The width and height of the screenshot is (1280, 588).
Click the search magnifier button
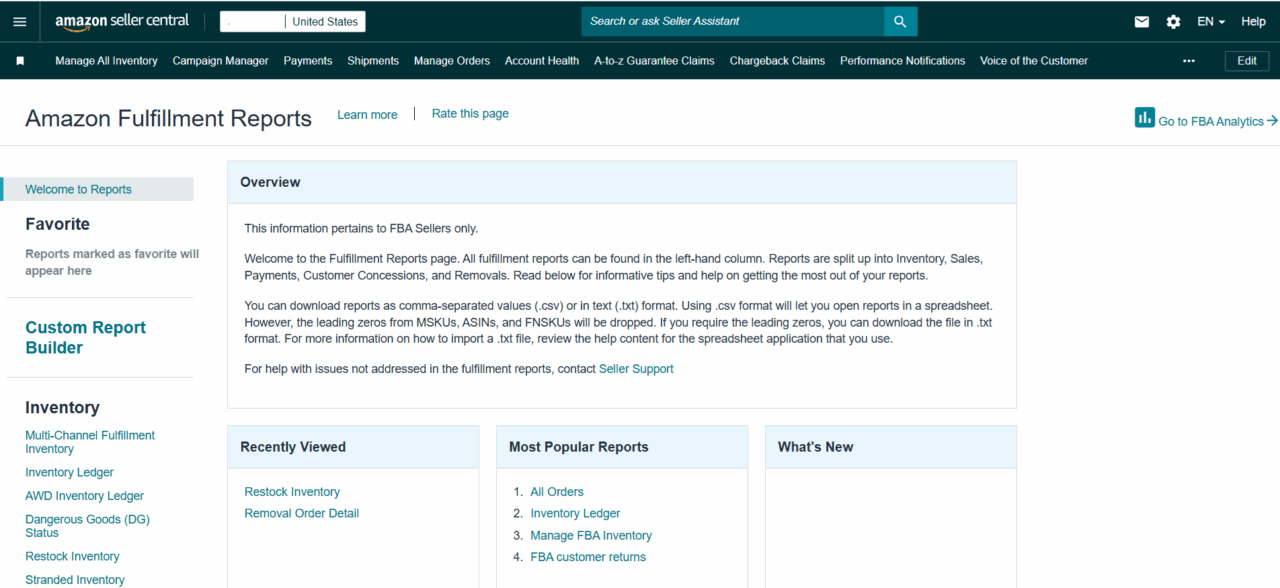coord(900,21)
